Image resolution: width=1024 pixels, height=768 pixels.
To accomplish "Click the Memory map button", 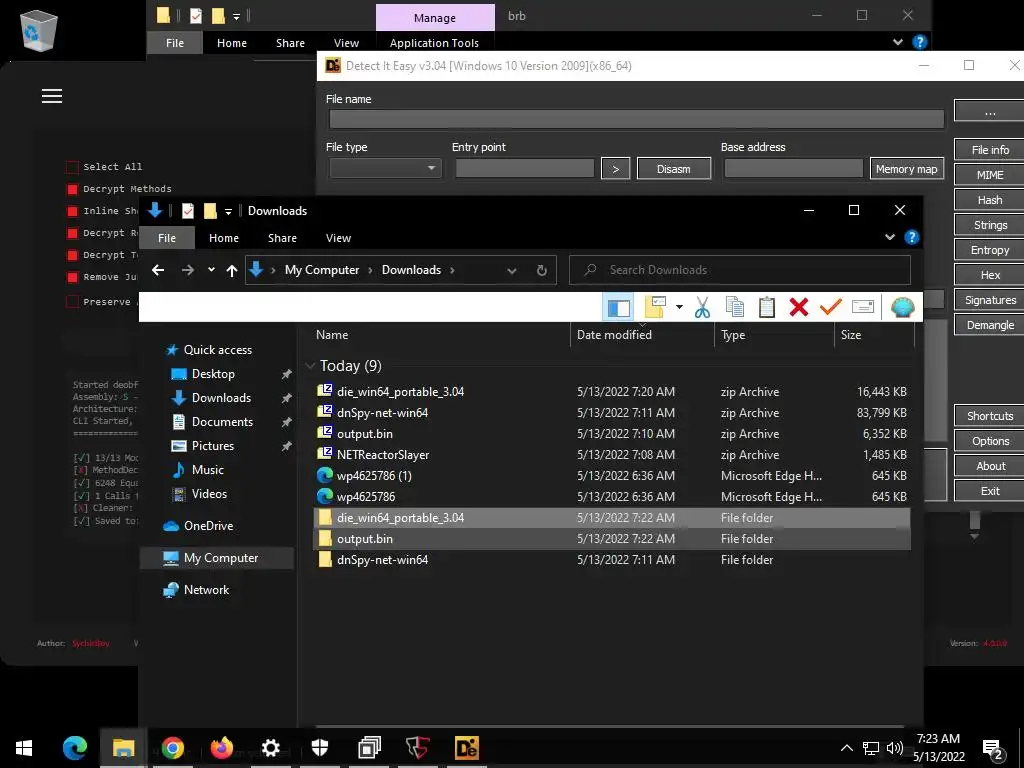I will 906,168.
